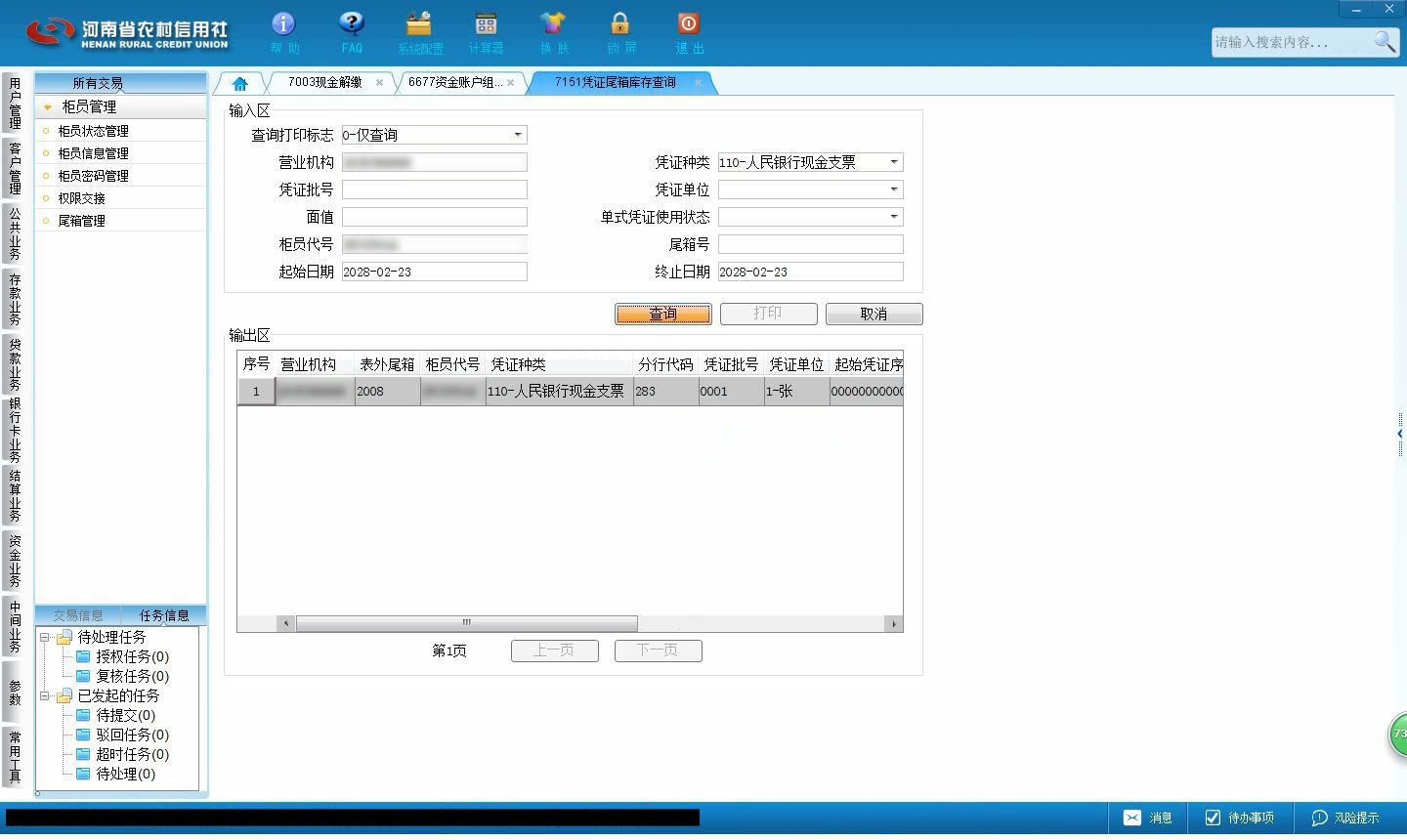The image size is (1407, 840).
Task: Open 用户管理 side tab
Action: [x=14, y=103]
